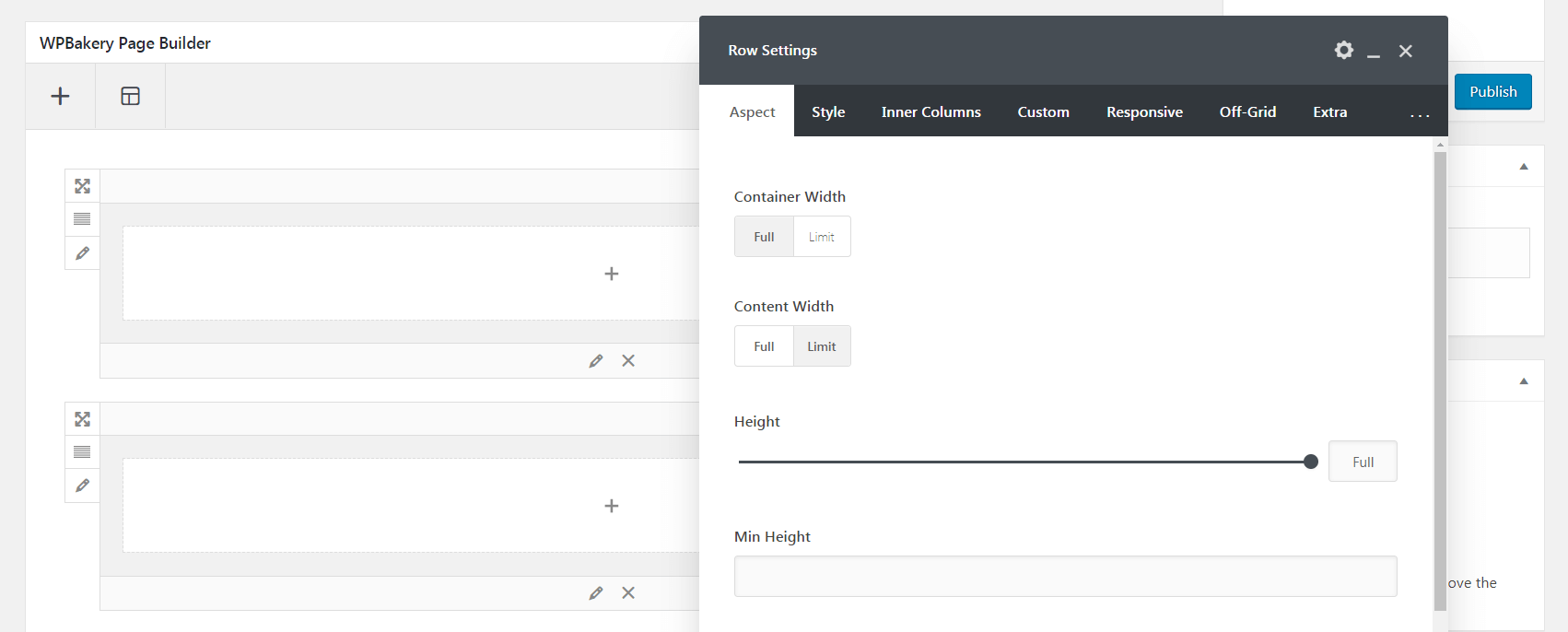This screenshot has height=632, width=1568.
Task: Add element with the toolbar plus icon
Action: point(60,96)
